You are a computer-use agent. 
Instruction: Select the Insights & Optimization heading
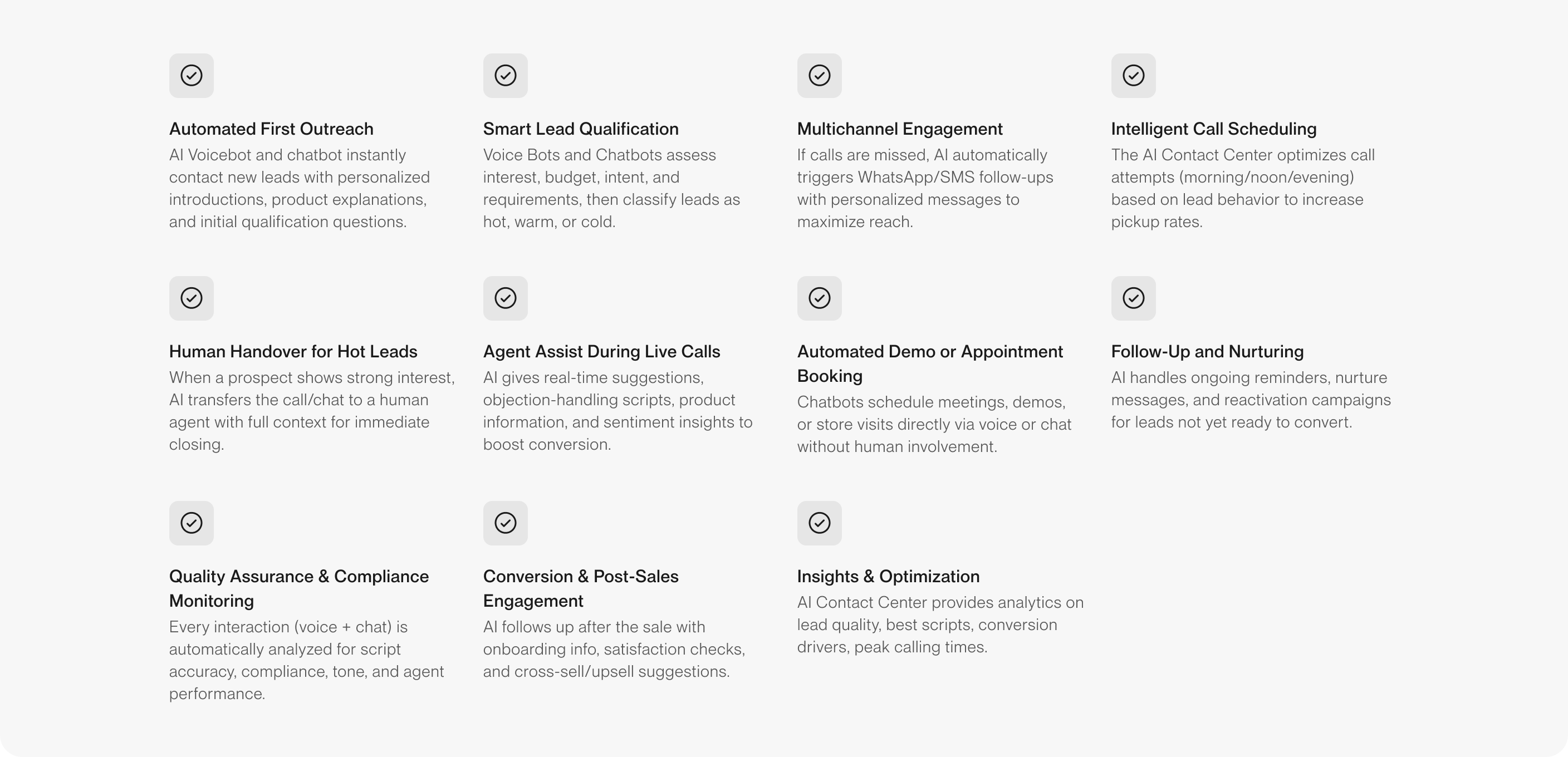(888, 576)
